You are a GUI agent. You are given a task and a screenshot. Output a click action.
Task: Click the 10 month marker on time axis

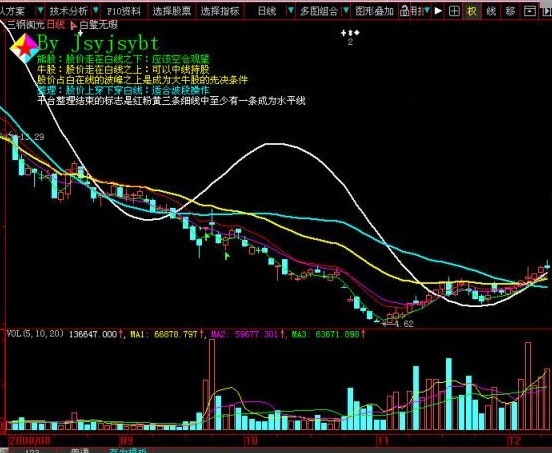pyautogui.click(x=251, y=440)
